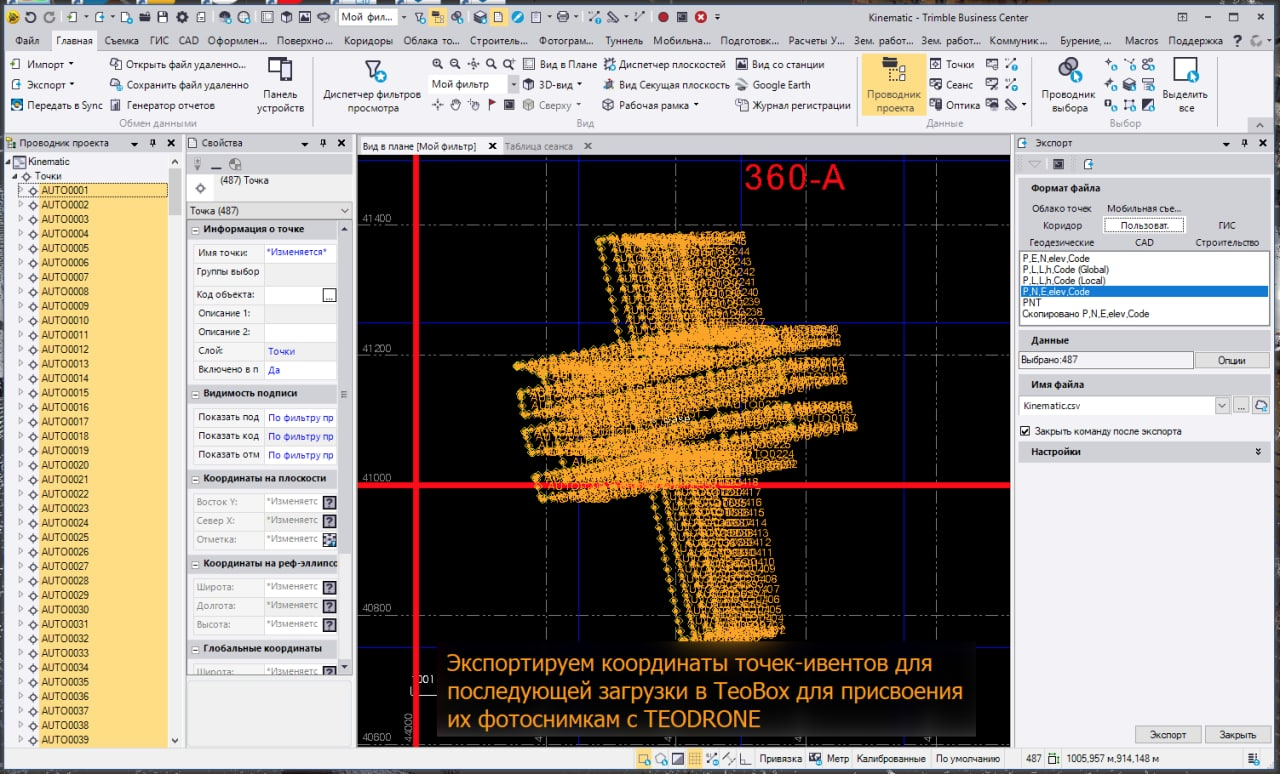This screenshot has height=774, width=1280.
Task: Expand the Настройки section in Export panel
Action: tap(1257, 452)
